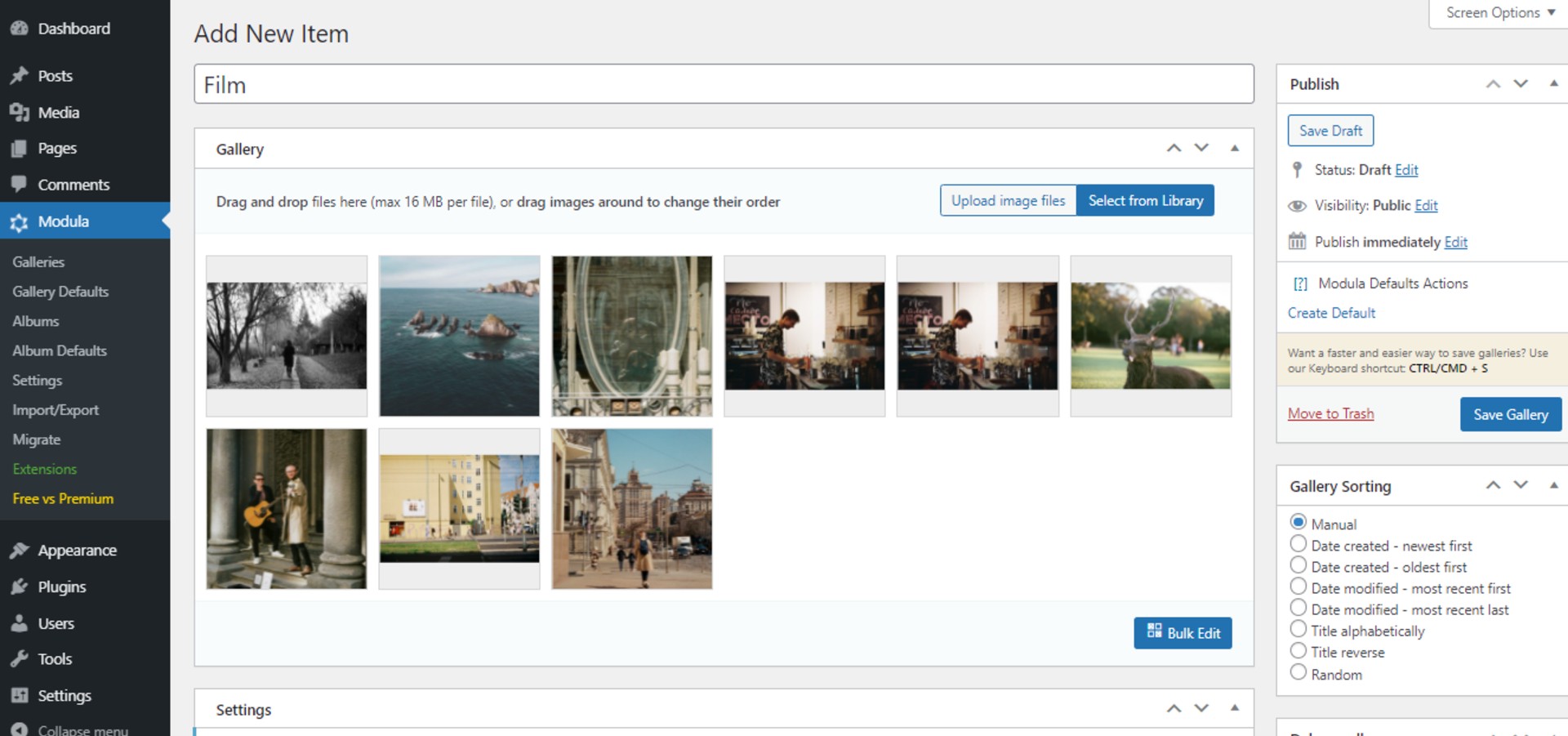The width and height of the screenshot is (1568, 736).
Task: Edit the Public visibility link
Action: [x=1426, y=206]
